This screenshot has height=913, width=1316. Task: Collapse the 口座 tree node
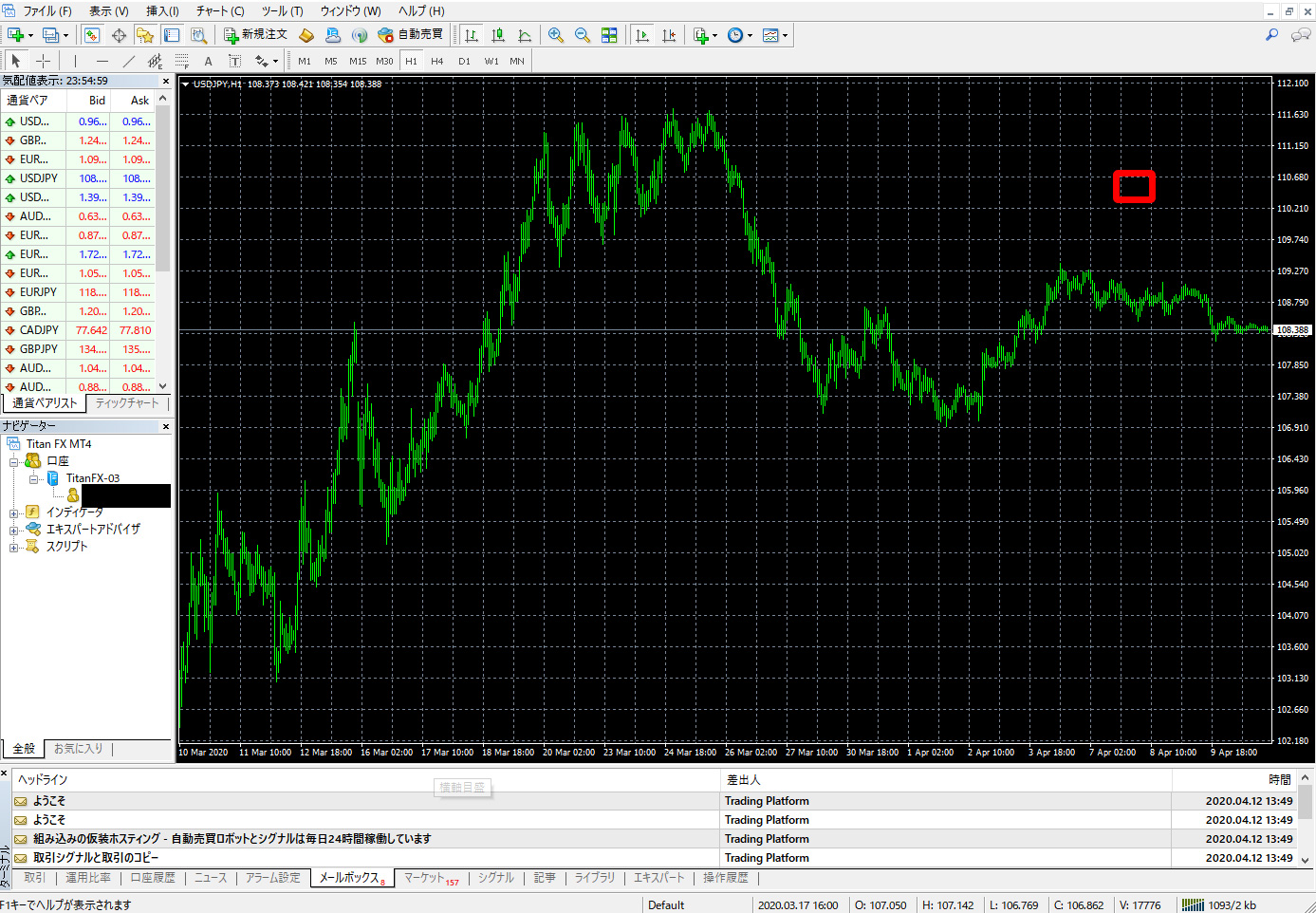[x=14, y=462]
